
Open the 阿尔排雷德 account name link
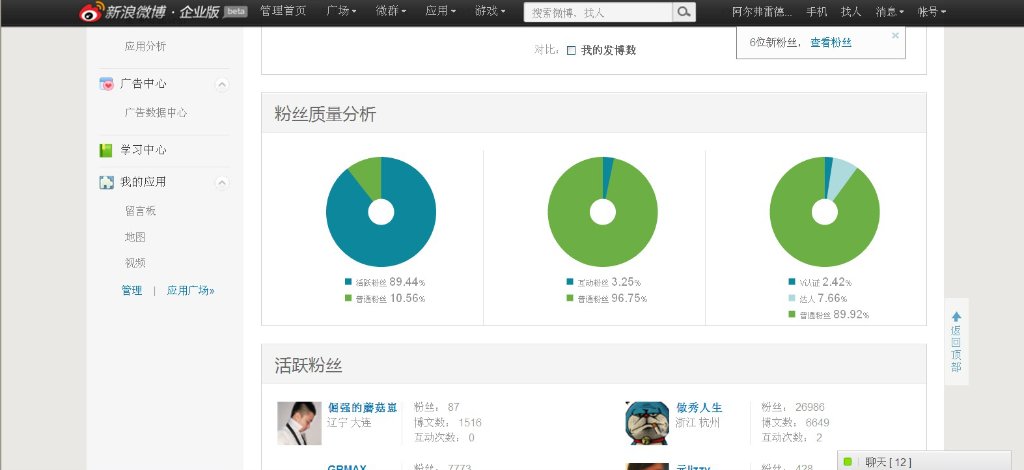[762, 11]
